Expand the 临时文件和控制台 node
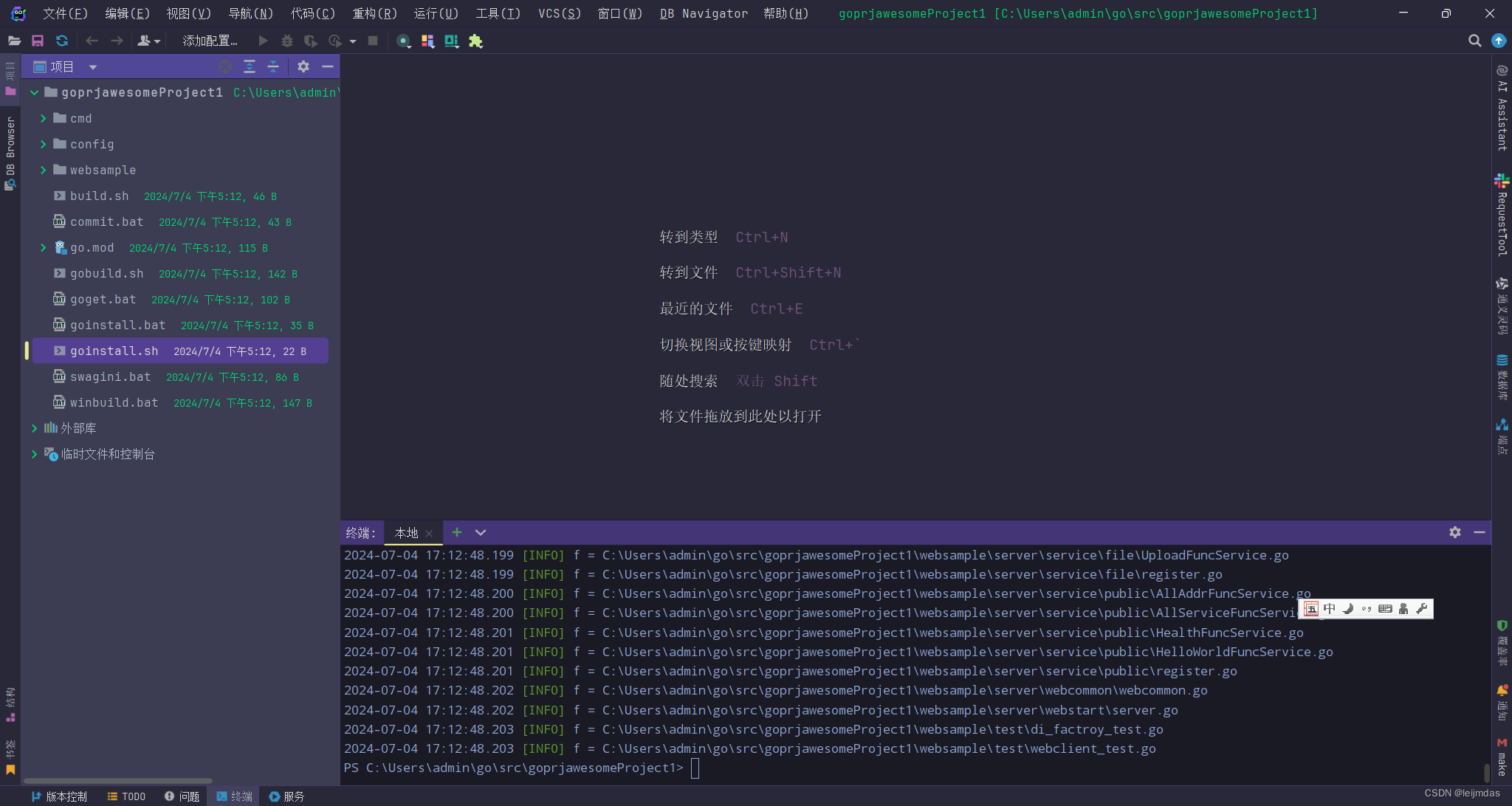1512x806 pixels. click(x=34, y=455)
